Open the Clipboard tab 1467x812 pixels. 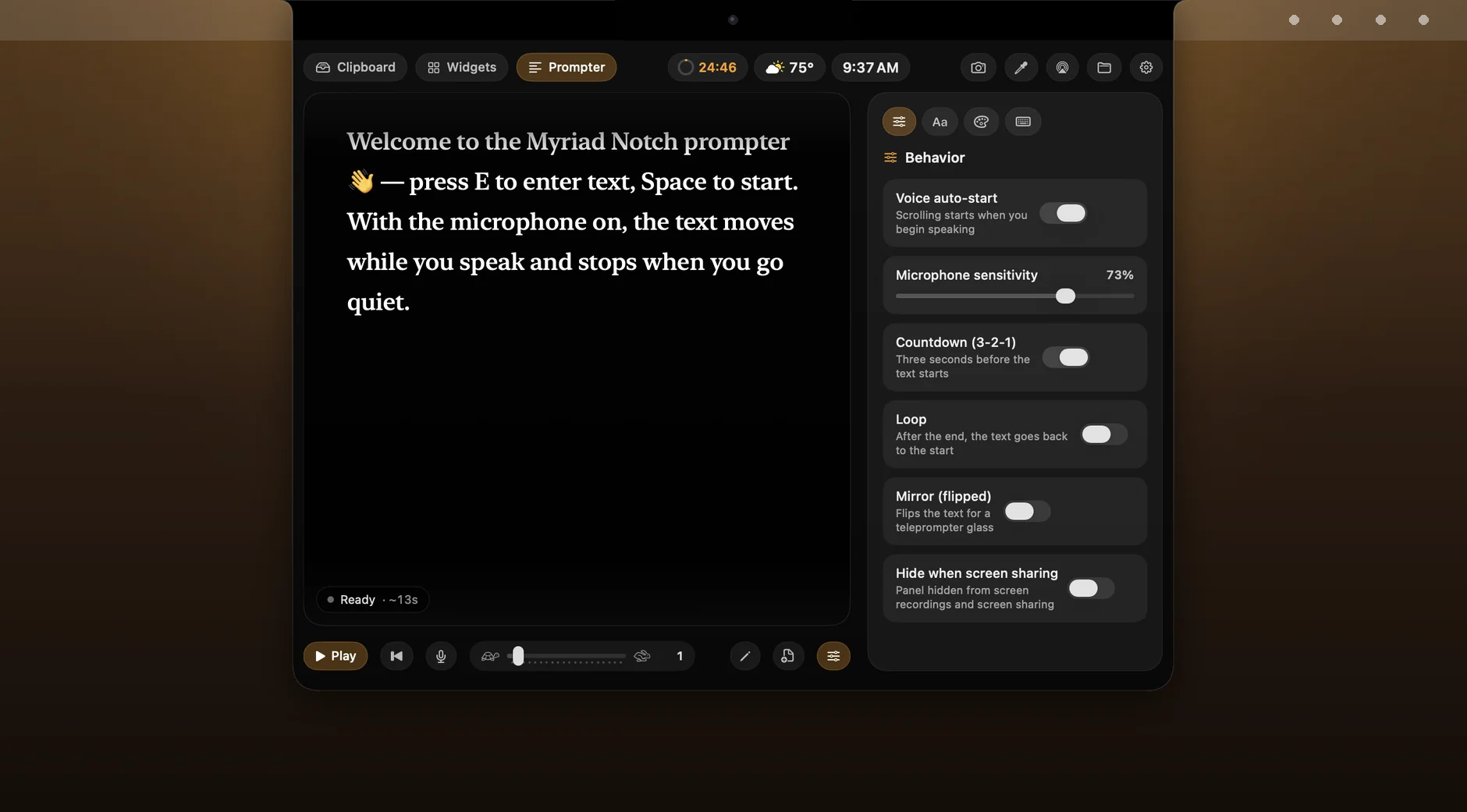[x=355, y=67]
